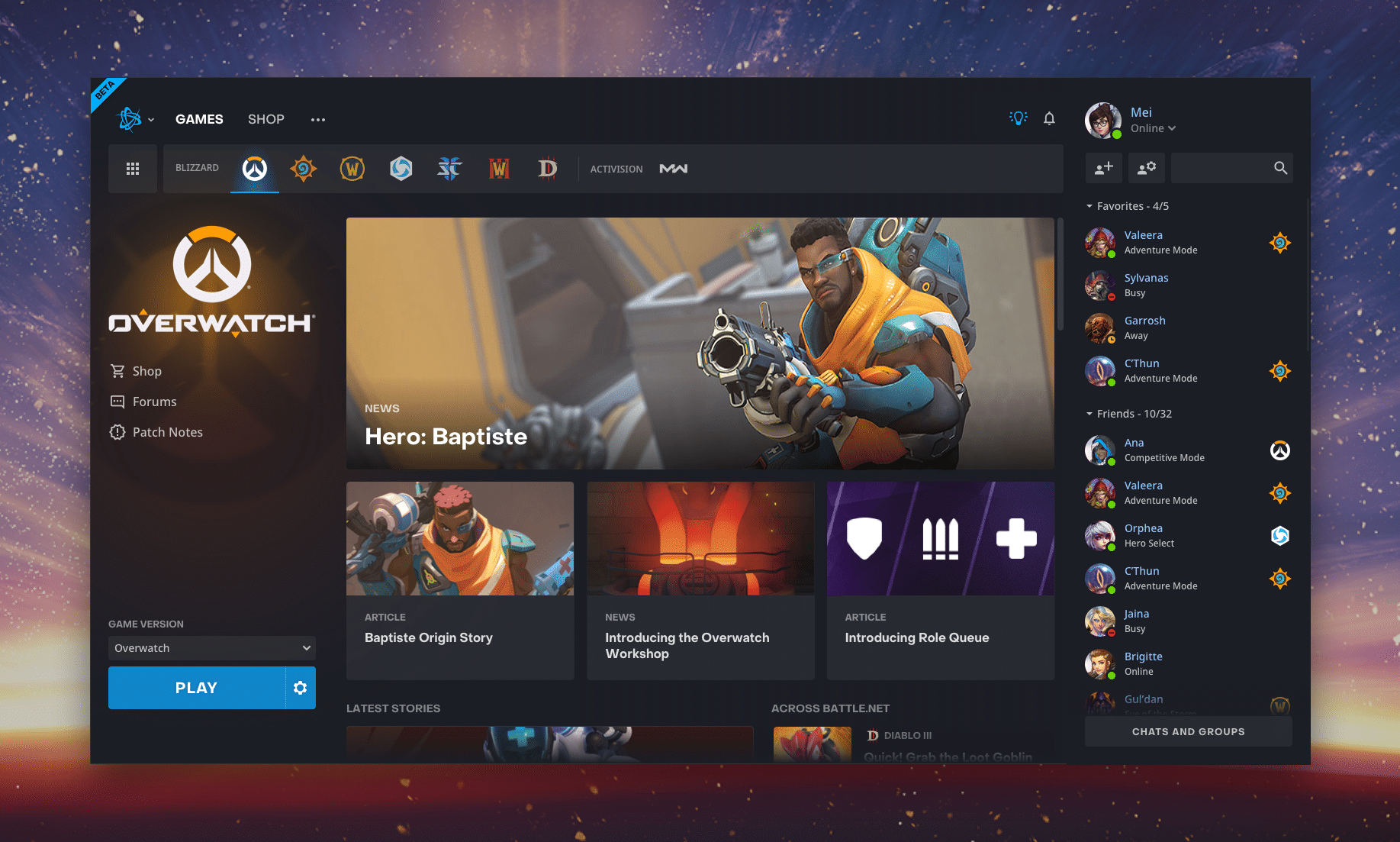The height and width of the screenshot is (842, 1400).
Task: Open the Patch Notes link
Action: (x=156, y=432)
